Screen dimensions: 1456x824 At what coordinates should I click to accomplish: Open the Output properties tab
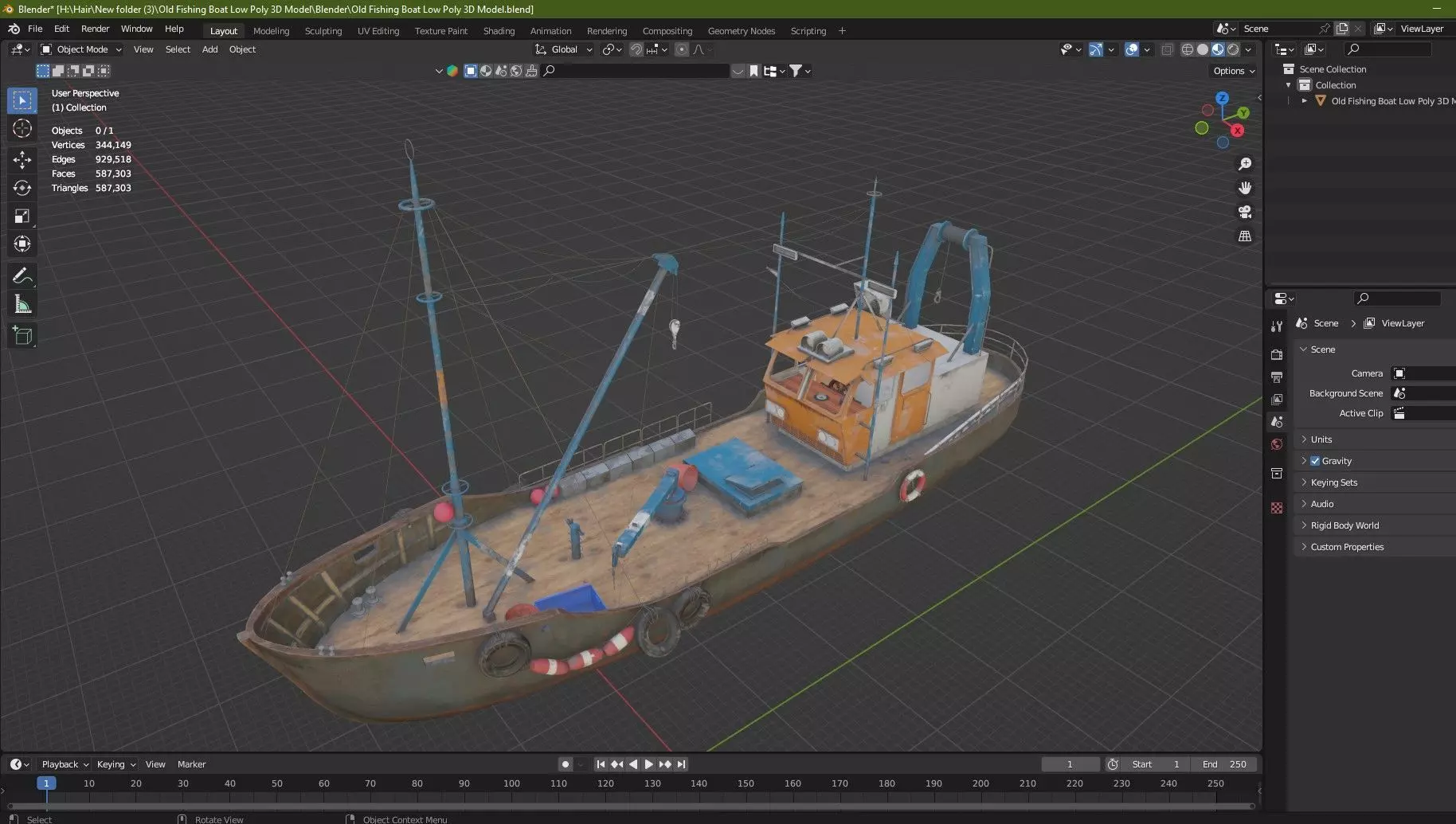tap(1277, 377)
